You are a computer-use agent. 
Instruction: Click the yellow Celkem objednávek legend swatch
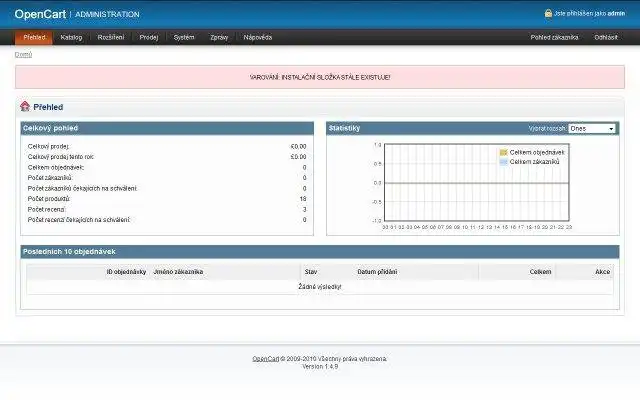pos(503,152)
